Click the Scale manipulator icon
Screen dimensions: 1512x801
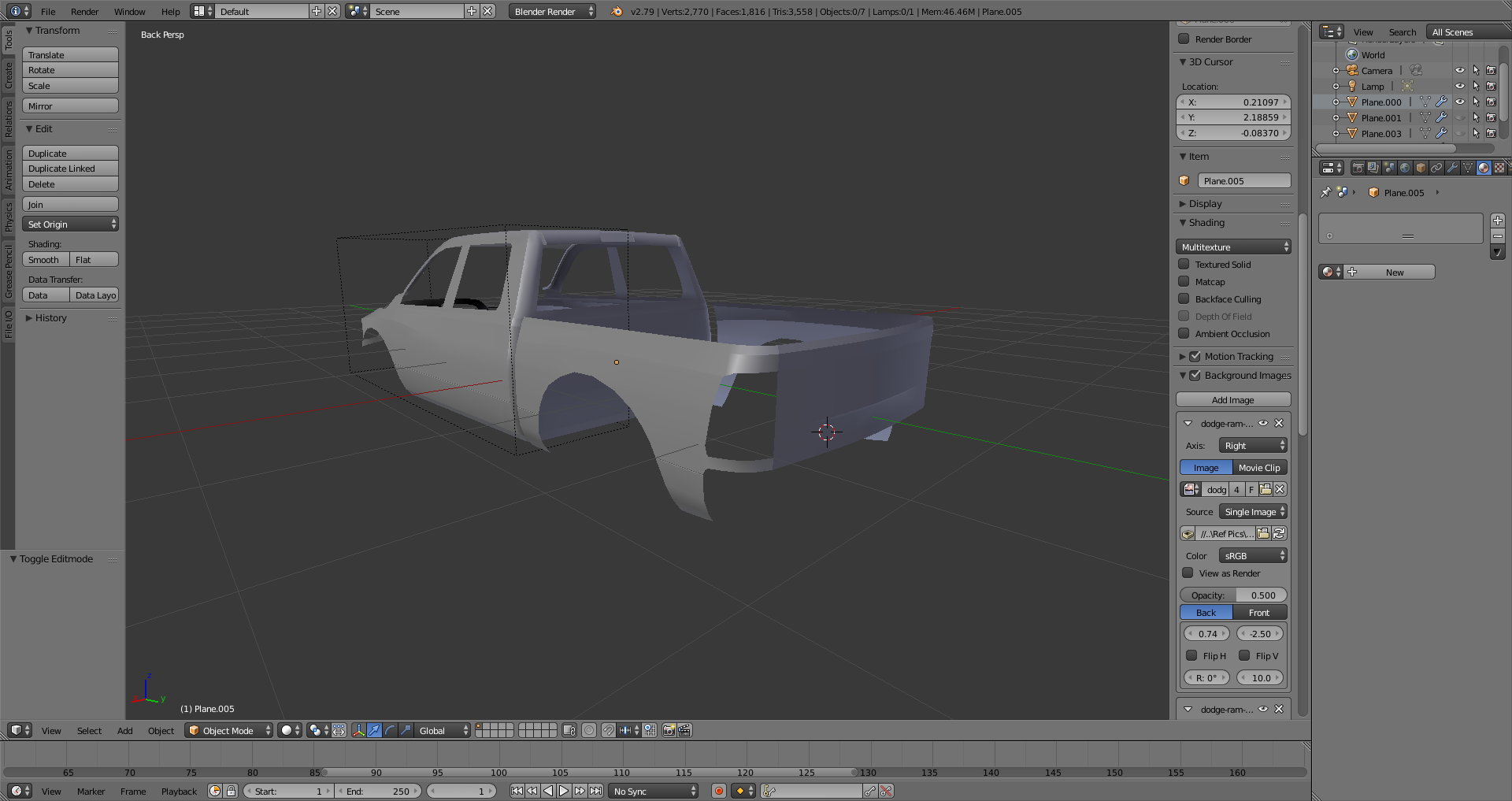pos(406,730)
